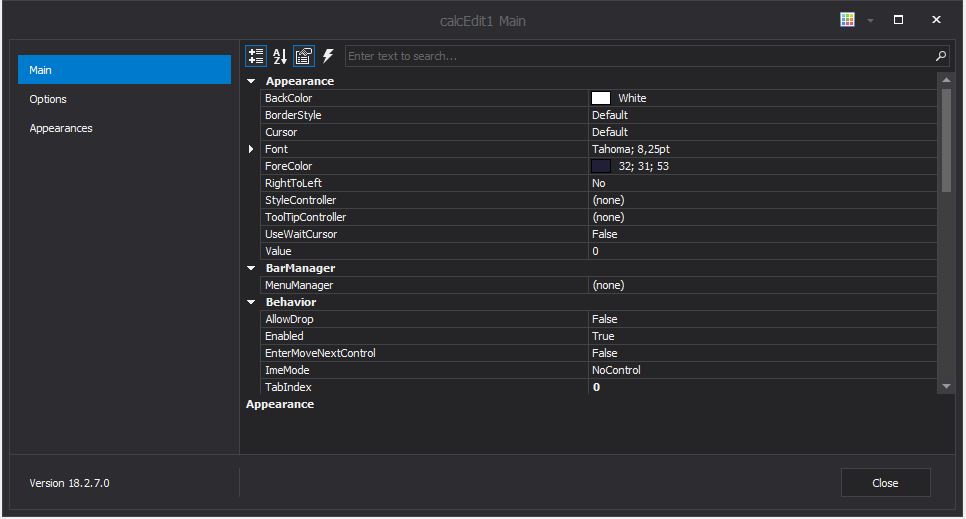Select the BackColor property row

[x=599, y=98]
